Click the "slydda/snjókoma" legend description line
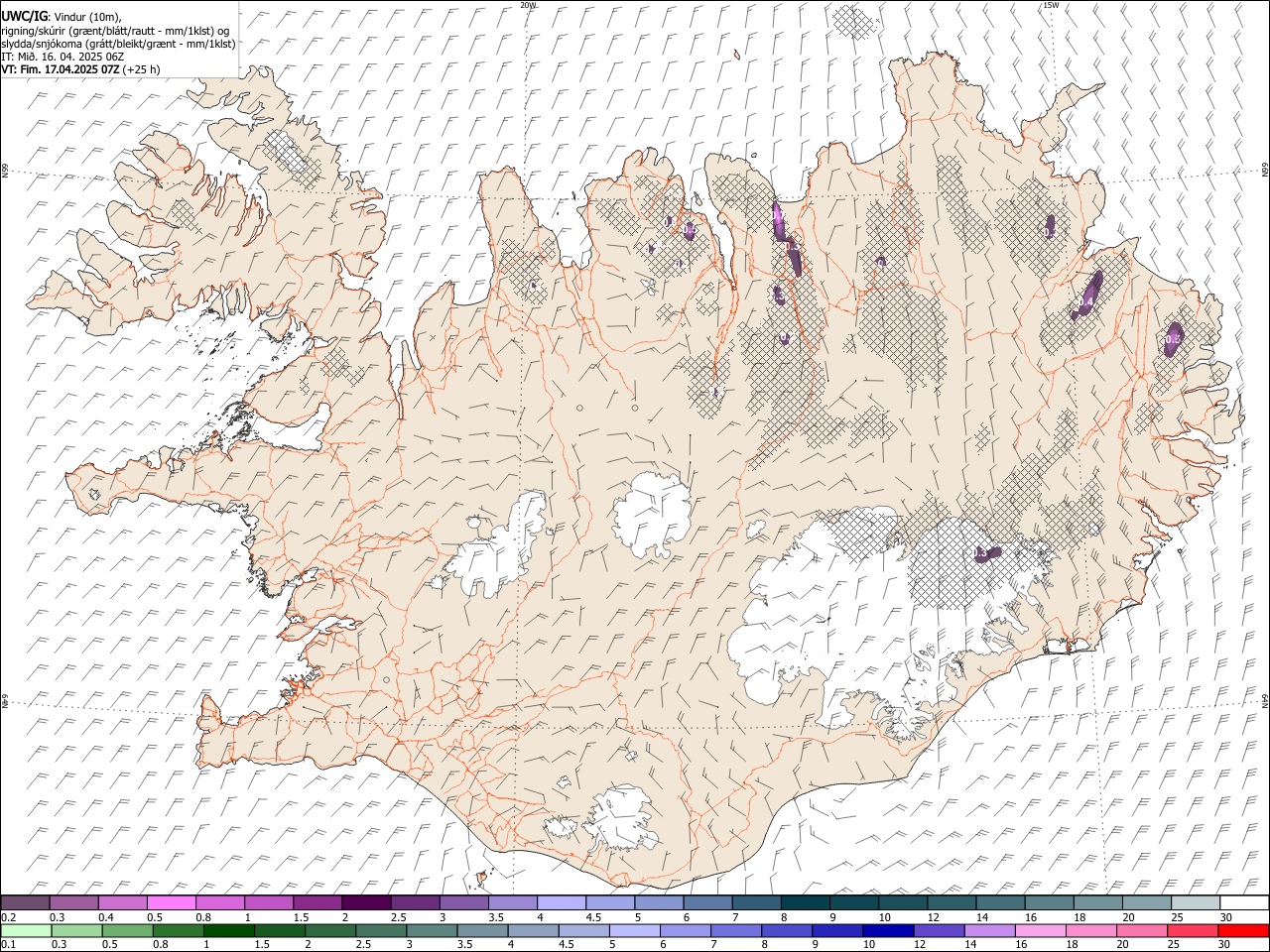Viewport: 1270px width, 952px height. coord(118,44)
